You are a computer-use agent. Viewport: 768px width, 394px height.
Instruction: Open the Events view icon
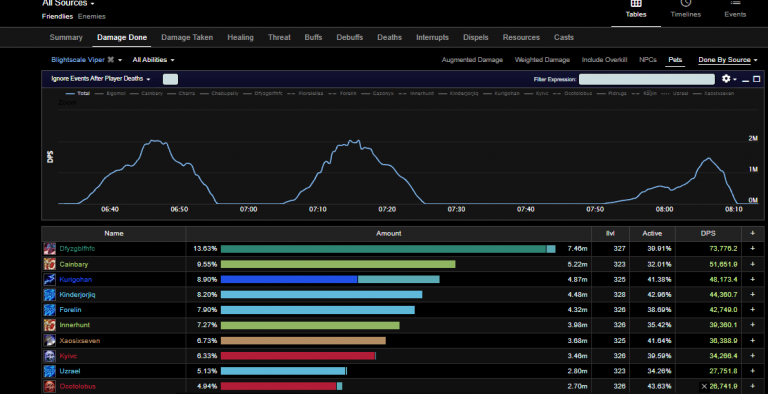pos(735,3)
